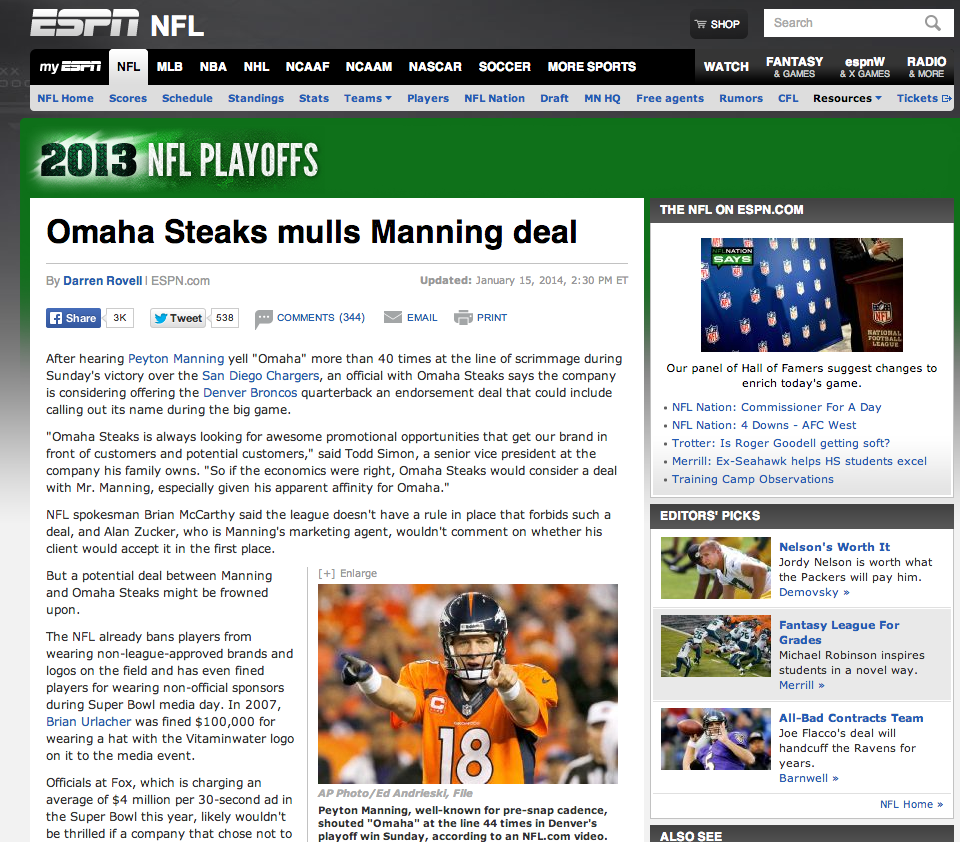
Task: Open author Darren Rovell's link
Action: point(103,280)
